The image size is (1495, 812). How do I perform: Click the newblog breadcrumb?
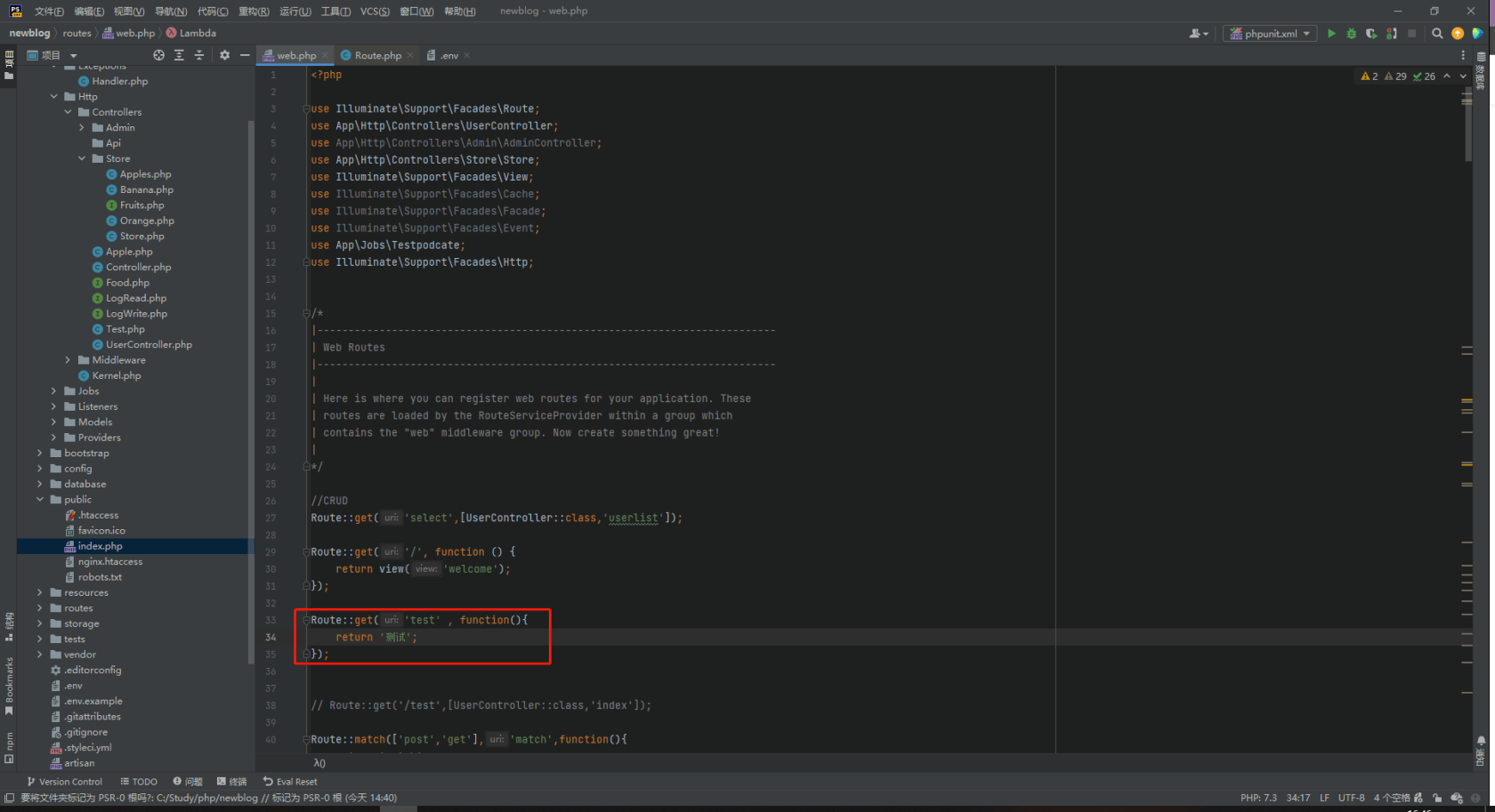(29, 34)
